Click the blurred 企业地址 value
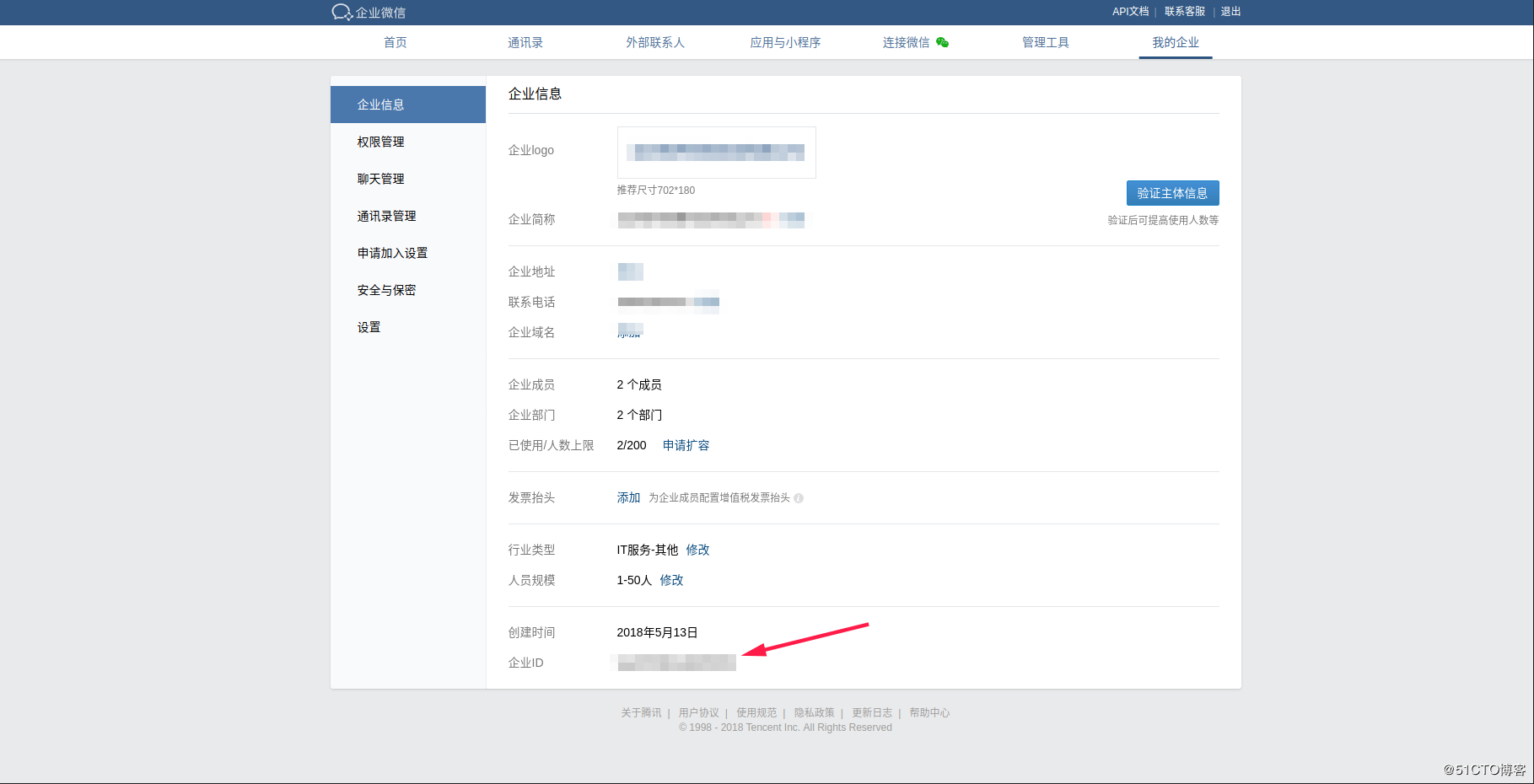The height and width of the screenshot is (784, 1534). pos(630,271)
